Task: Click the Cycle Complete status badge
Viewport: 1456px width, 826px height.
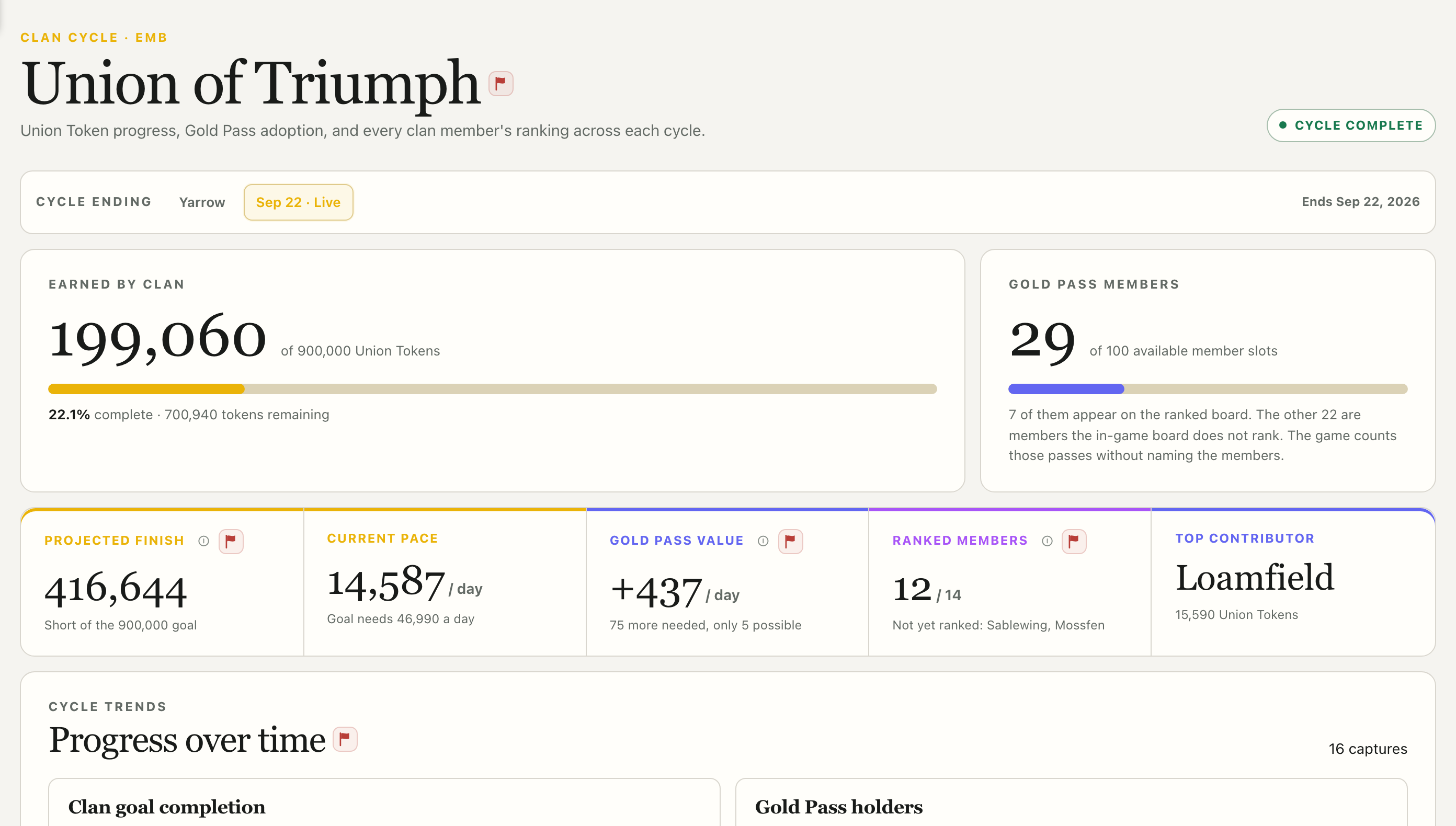Action: [x=1351, y=125]
